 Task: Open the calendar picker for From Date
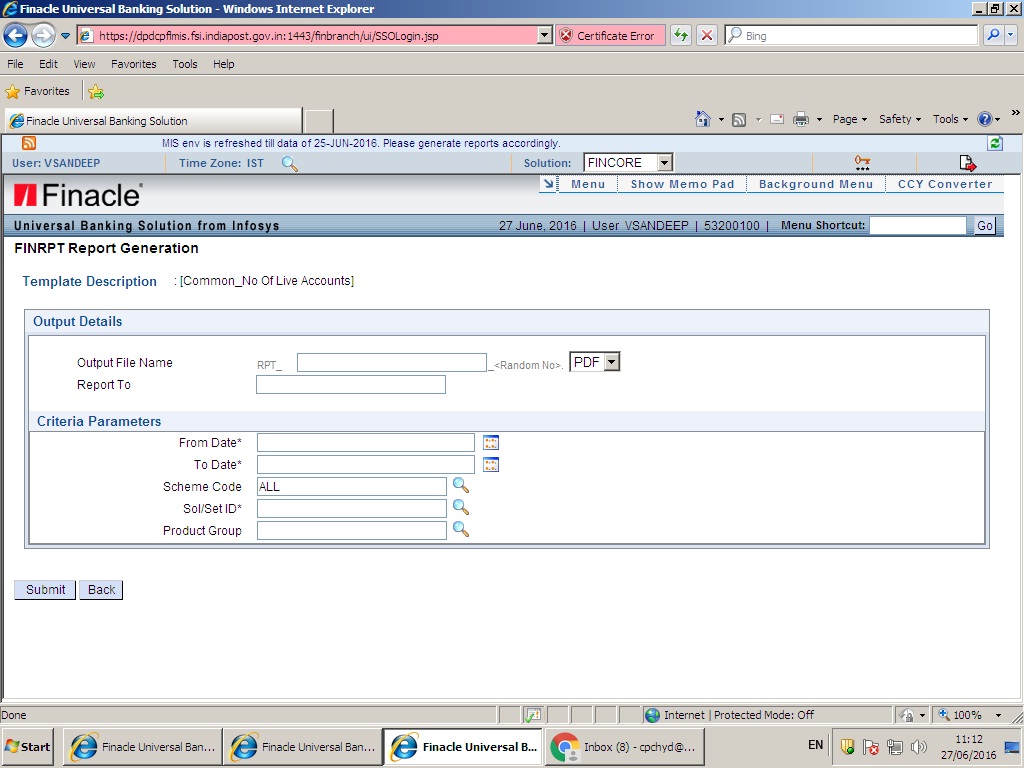click(x=490, y=441)
